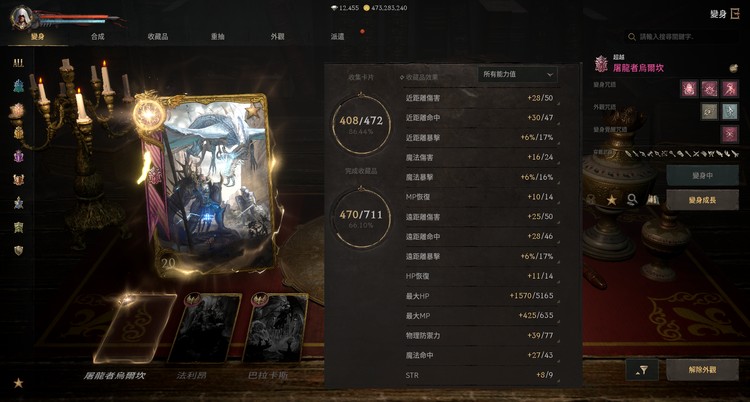Click the 變身成長 button
The image size is (750, 402).
pyautogui.click(x=702, y=200)
